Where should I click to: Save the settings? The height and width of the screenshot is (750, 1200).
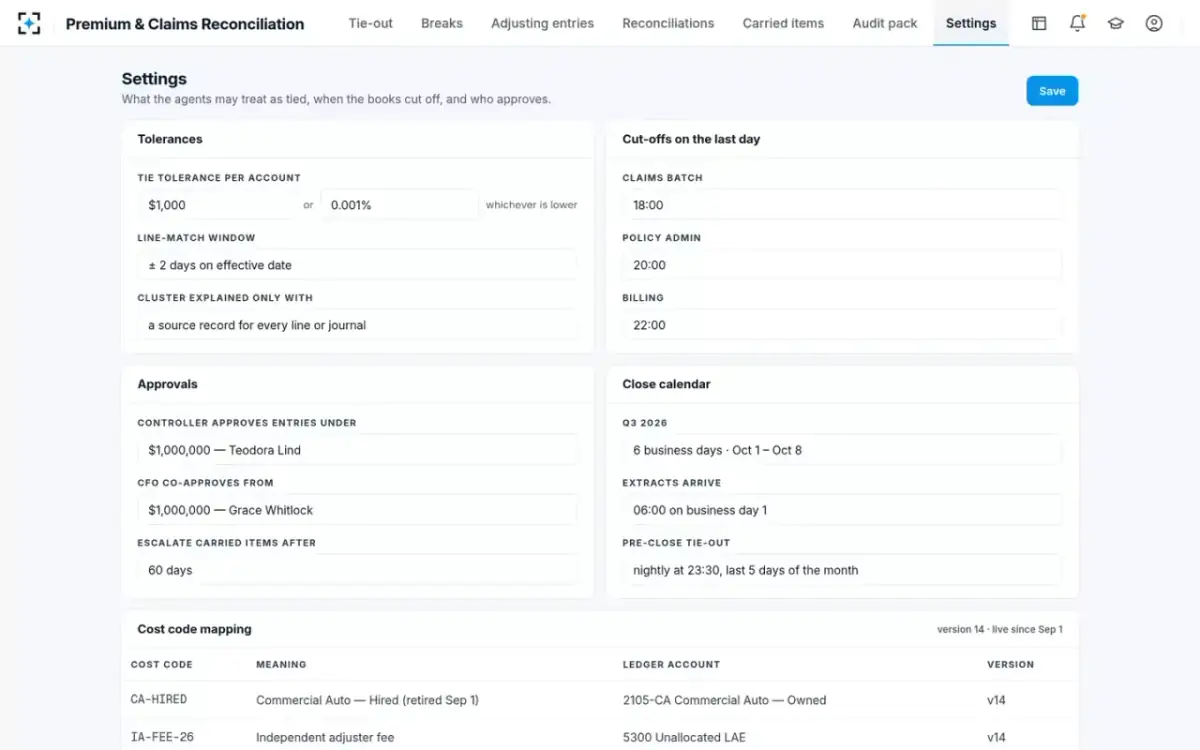pyautogui.click(x=1052, y=91)
